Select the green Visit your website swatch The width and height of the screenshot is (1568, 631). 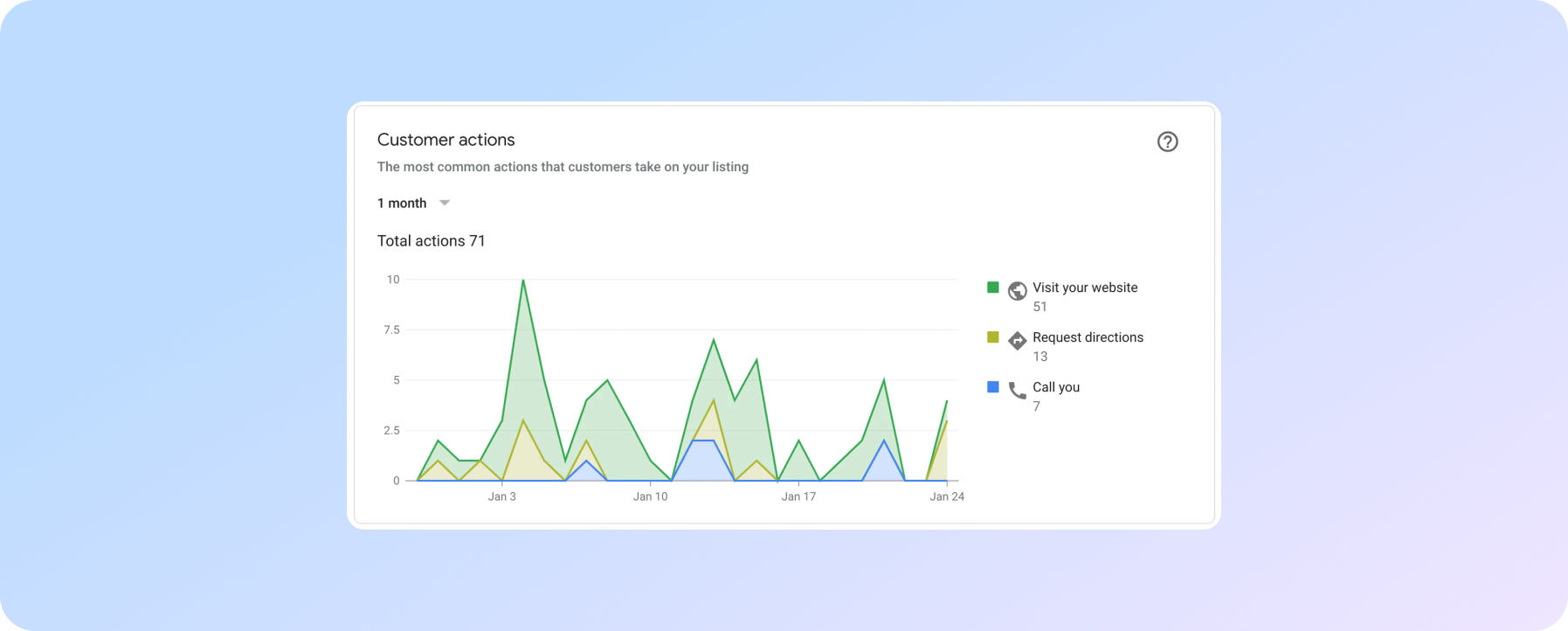pos(992,287)
